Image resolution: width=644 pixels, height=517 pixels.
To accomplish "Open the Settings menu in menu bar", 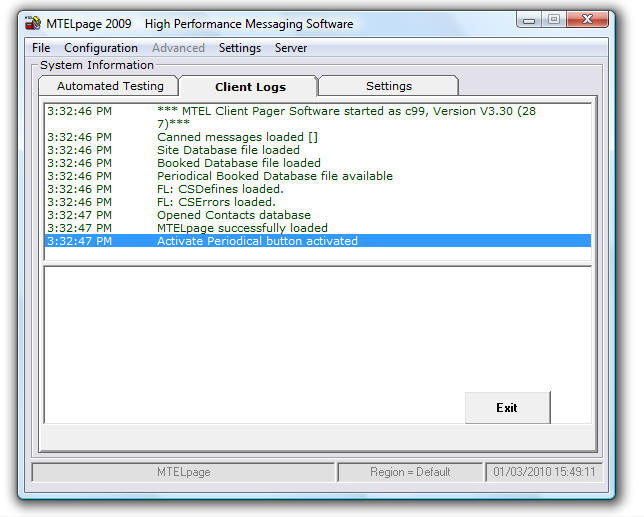I will (240, 48).
